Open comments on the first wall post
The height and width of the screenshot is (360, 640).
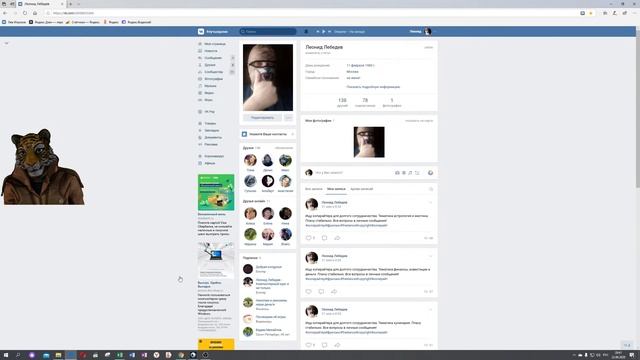(x=324, y=238)
